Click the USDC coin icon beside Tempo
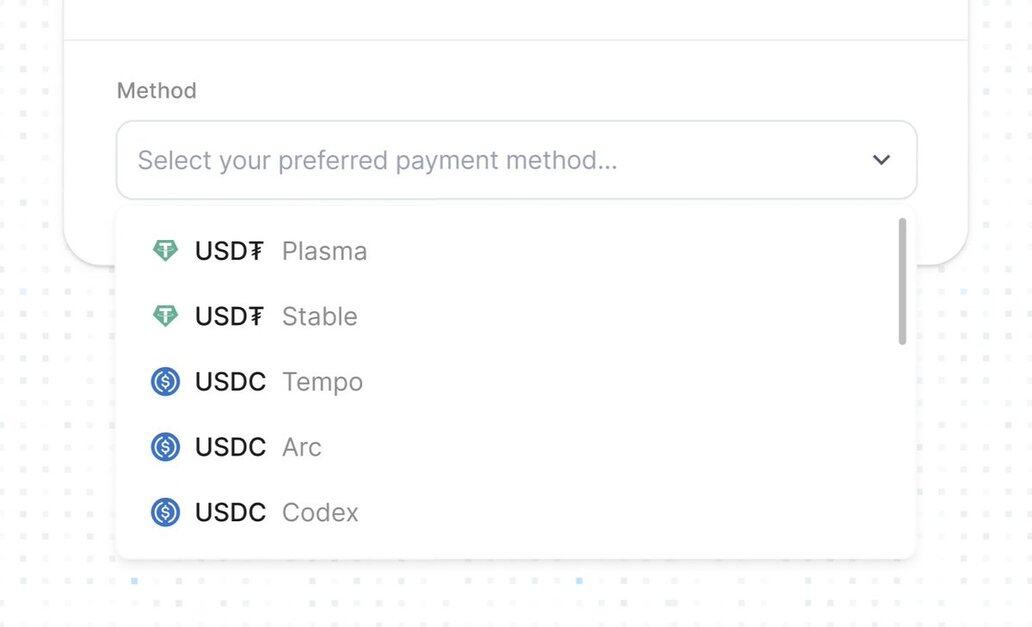The image size is (1032, 627). (165, 382)
